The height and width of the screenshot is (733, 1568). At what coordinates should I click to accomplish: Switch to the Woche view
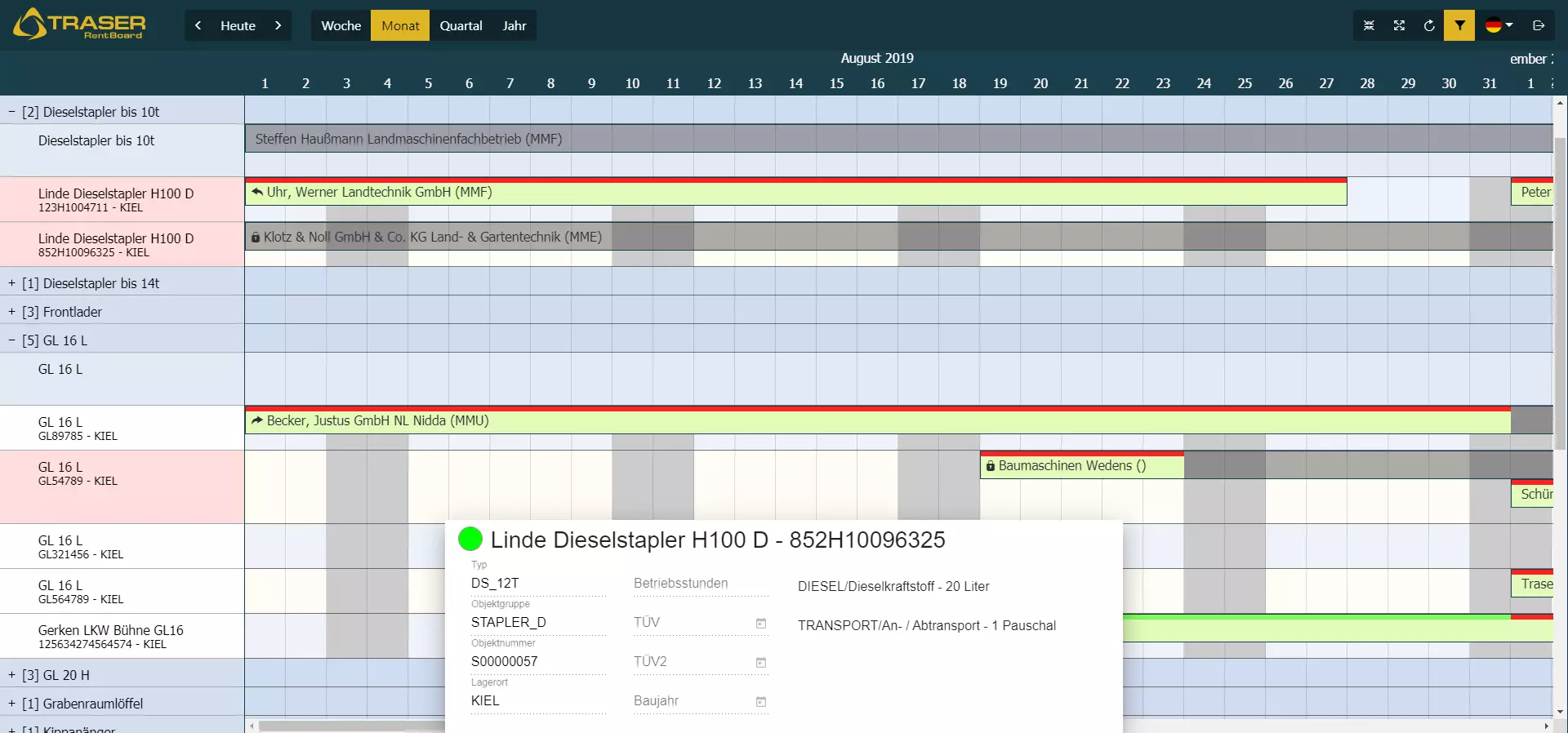tap(341, 25)
